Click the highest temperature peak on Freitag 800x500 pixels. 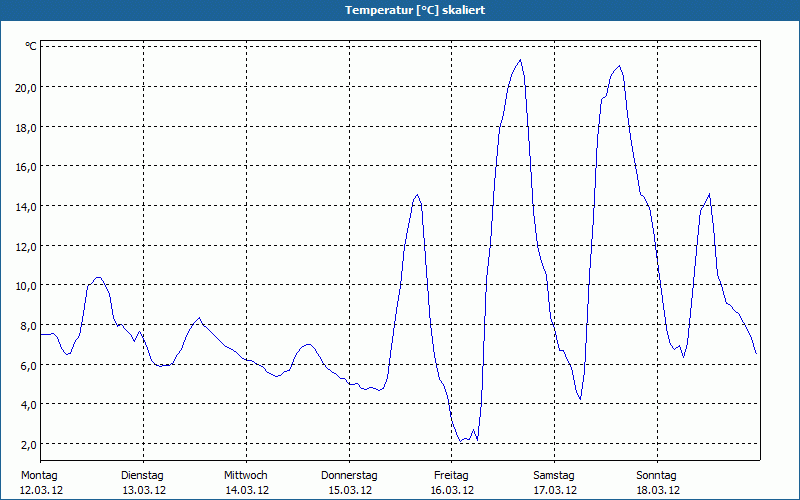(520, 60)
